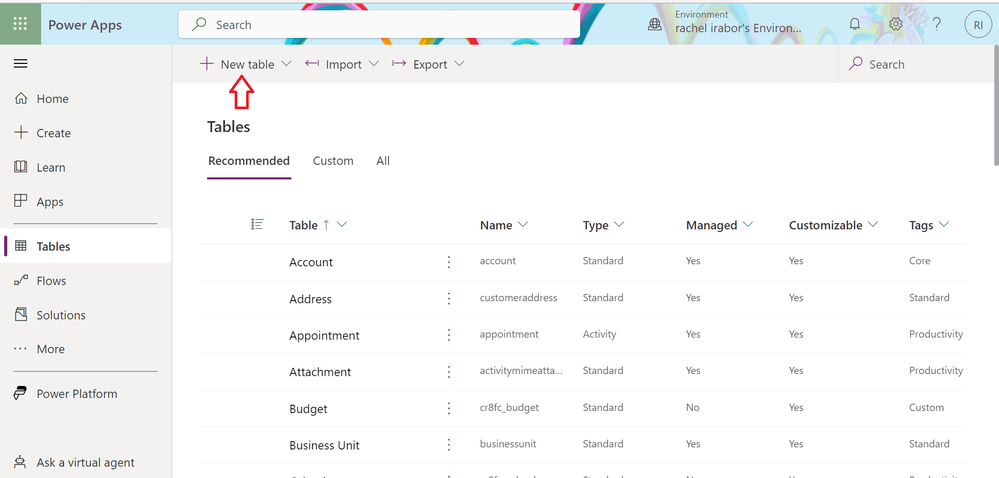
Task: Open the Appointment table
Action: point(324,335)
